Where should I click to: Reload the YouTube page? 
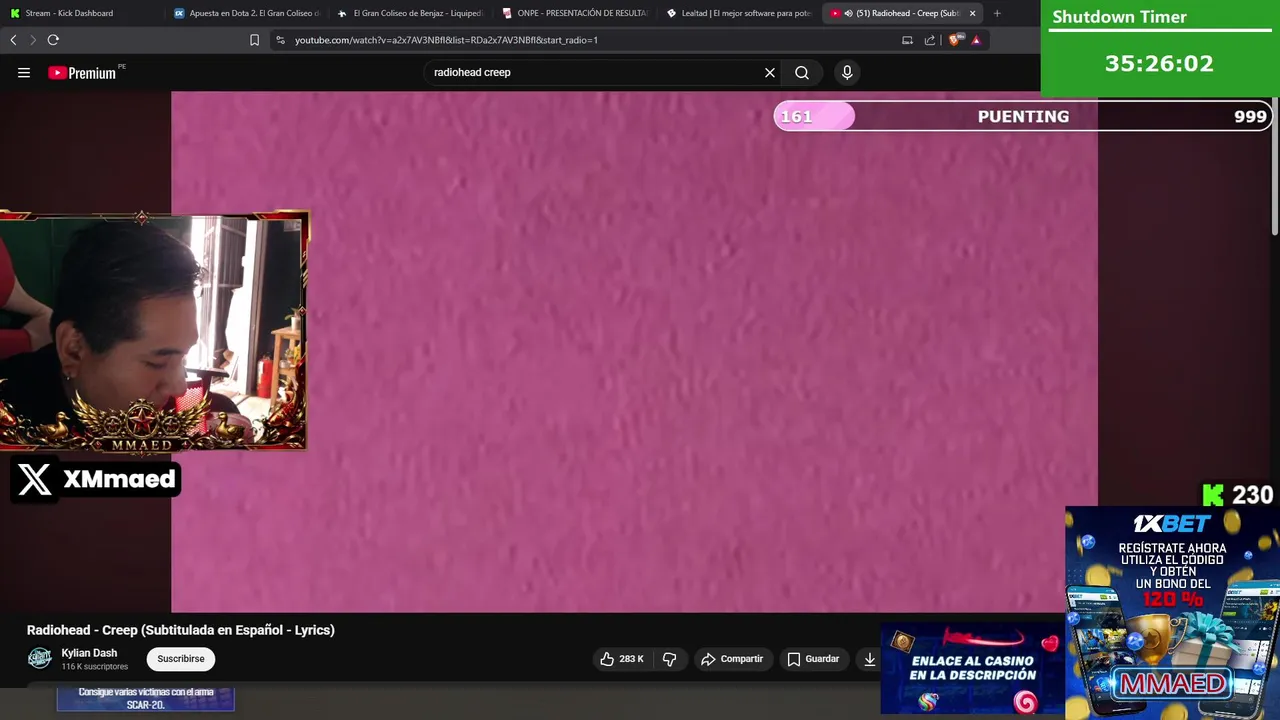click(53, 40)
